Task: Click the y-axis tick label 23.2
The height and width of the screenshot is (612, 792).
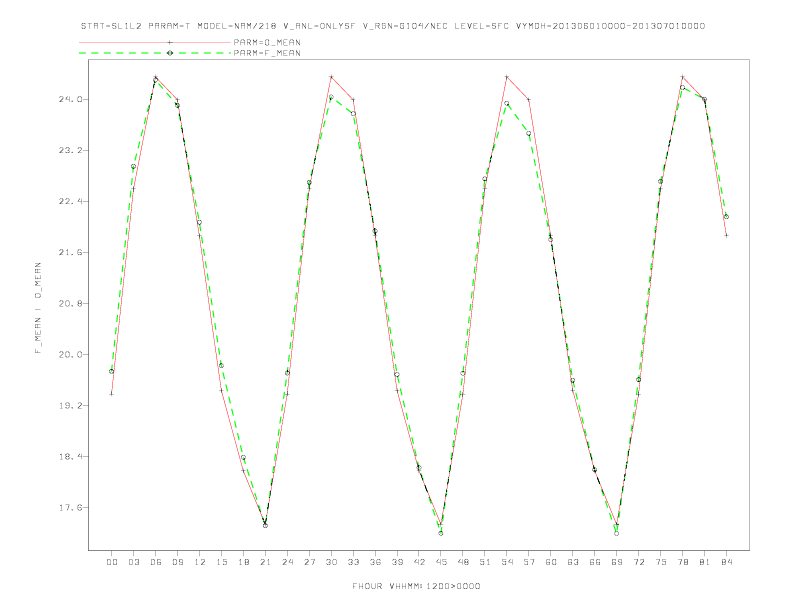Action: [x=70, y=150]
